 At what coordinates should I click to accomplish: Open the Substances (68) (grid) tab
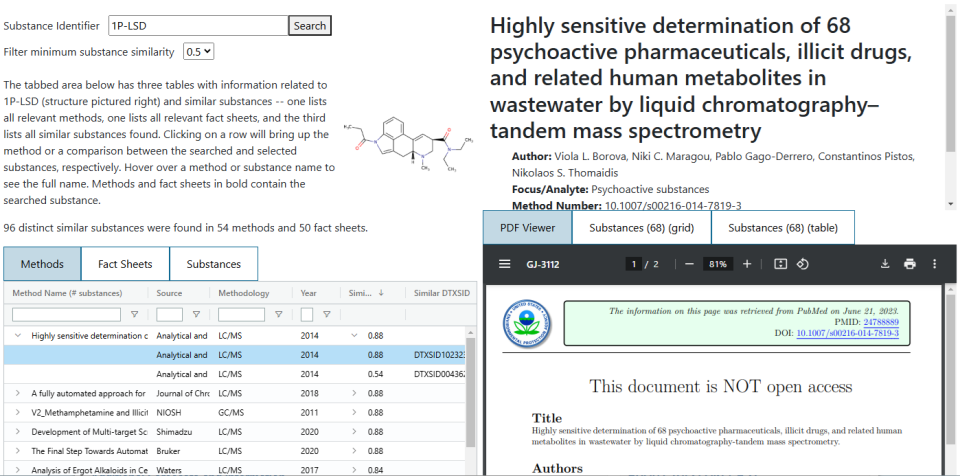tap(641, 228)
